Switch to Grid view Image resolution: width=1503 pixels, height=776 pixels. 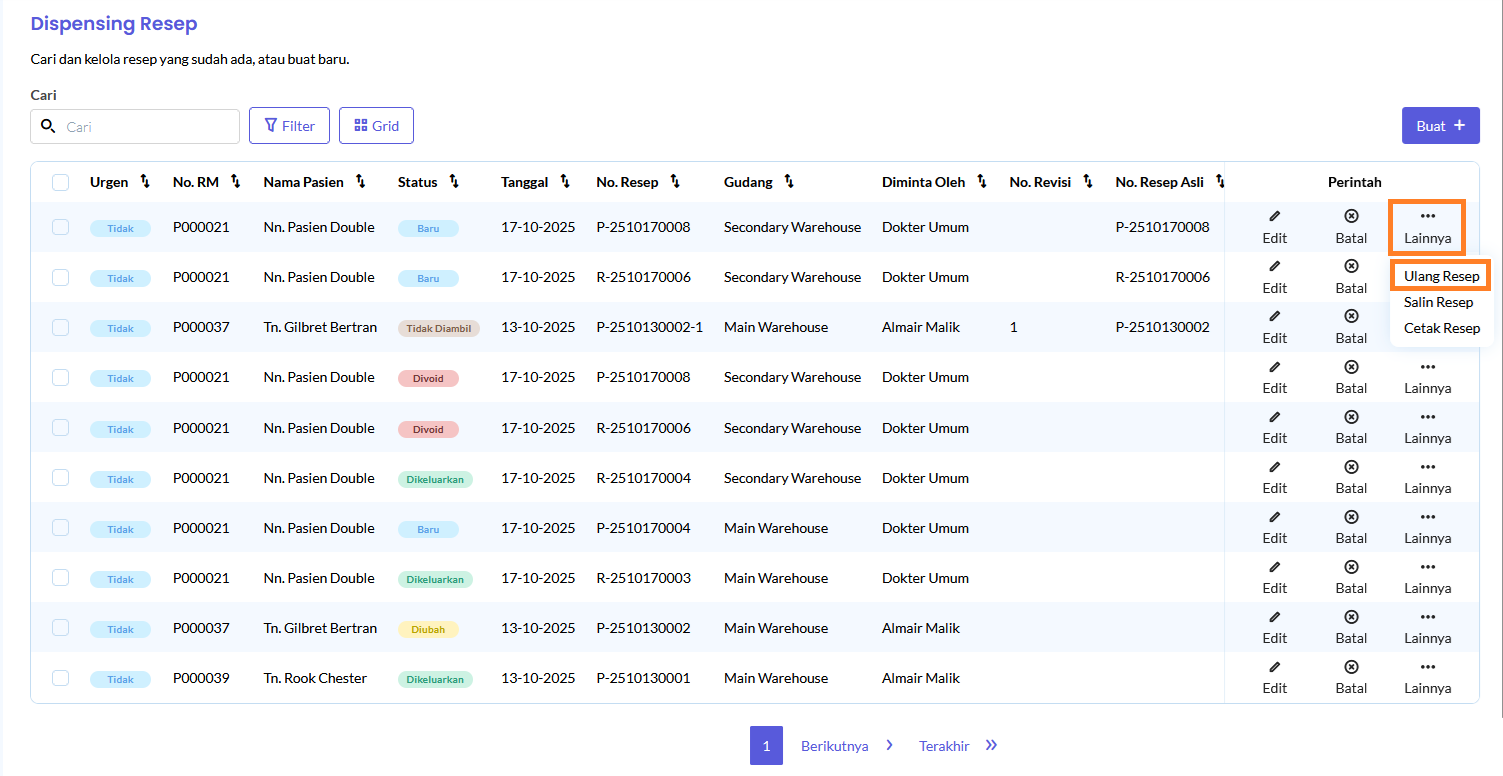click(376, 126)
